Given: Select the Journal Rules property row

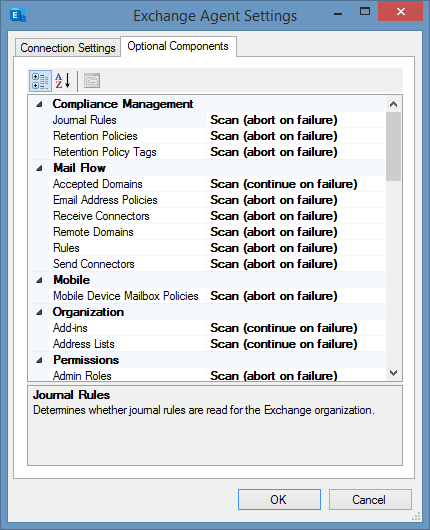Looking at the screenshot, I should [217, 120].
